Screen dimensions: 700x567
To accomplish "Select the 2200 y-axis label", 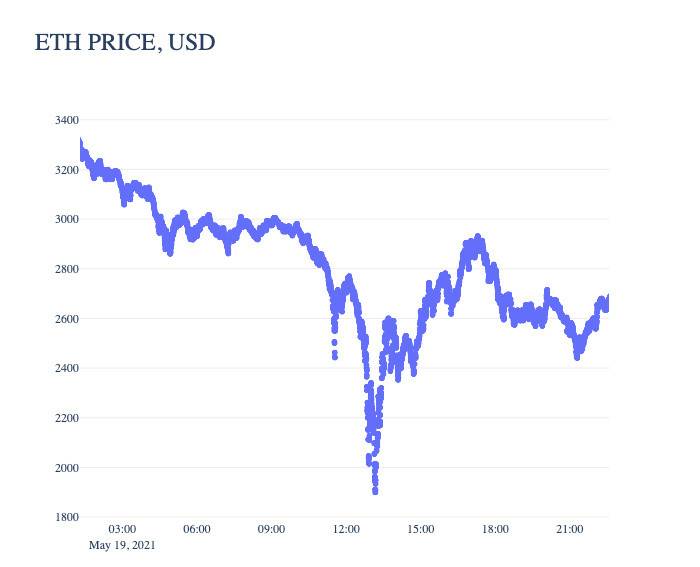I will (67, 418).
